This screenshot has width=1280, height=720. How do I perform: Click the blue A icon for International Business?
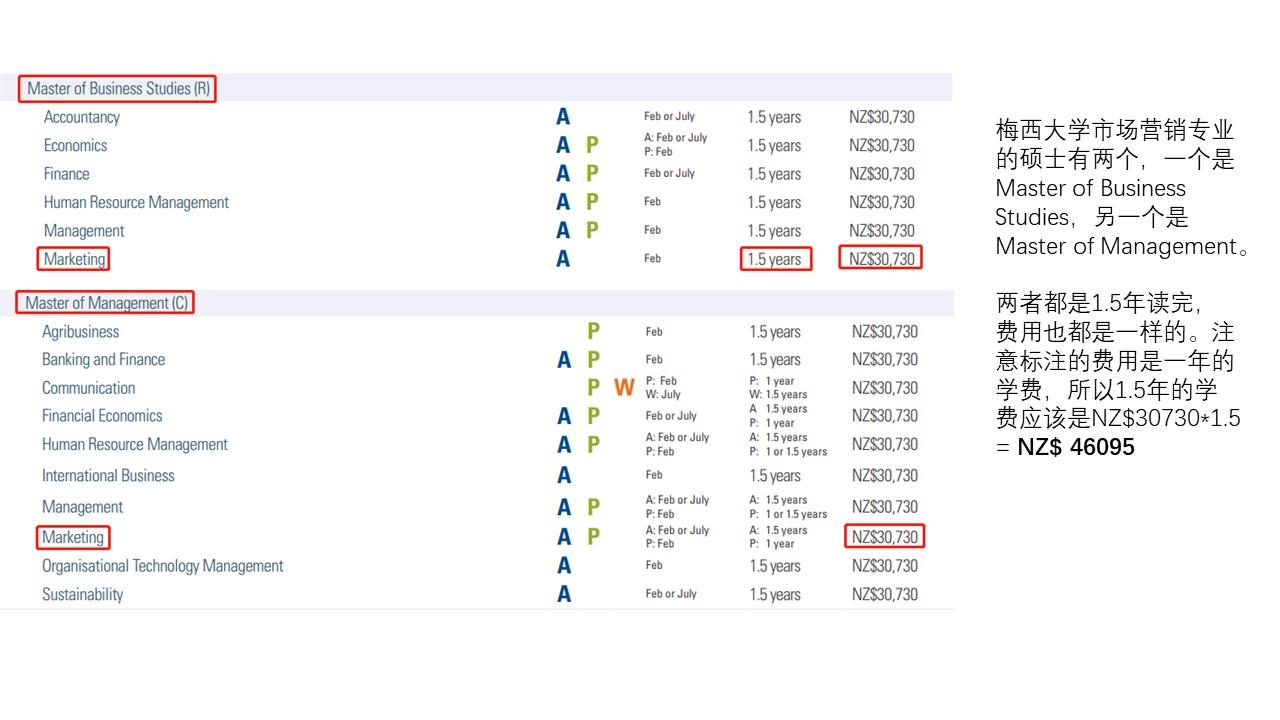[x=564, y=475]
